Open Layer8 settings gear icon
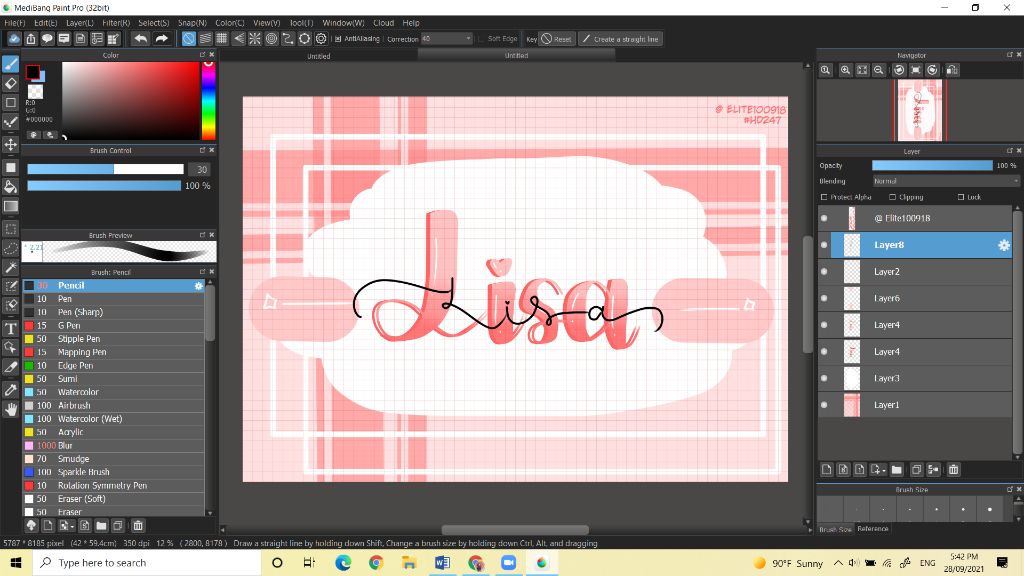The width and height of the screenshot is (1024, 576). 1004,245
